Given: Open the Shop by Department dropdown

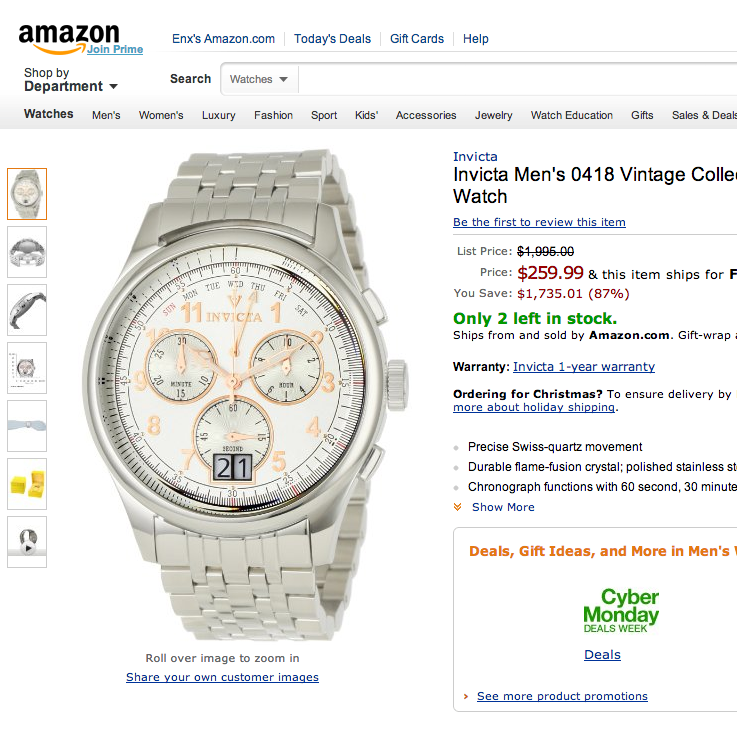Looking at the screenshot, I should 71,80.
